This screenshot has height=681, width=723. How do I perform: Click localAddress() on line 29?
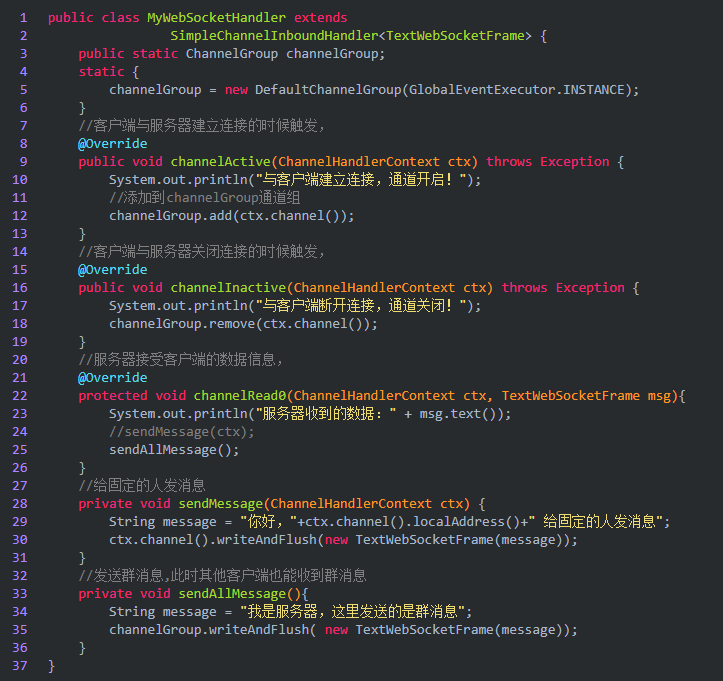point(466,521)
